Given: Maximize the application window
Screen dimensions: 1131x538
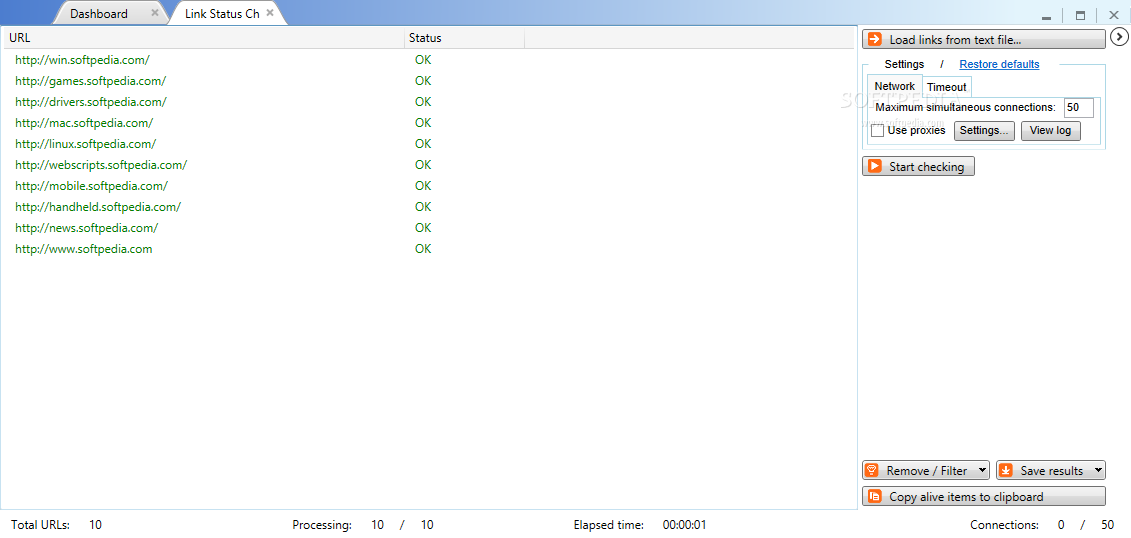Looking at the screenshot, I should pos(1081,15).
